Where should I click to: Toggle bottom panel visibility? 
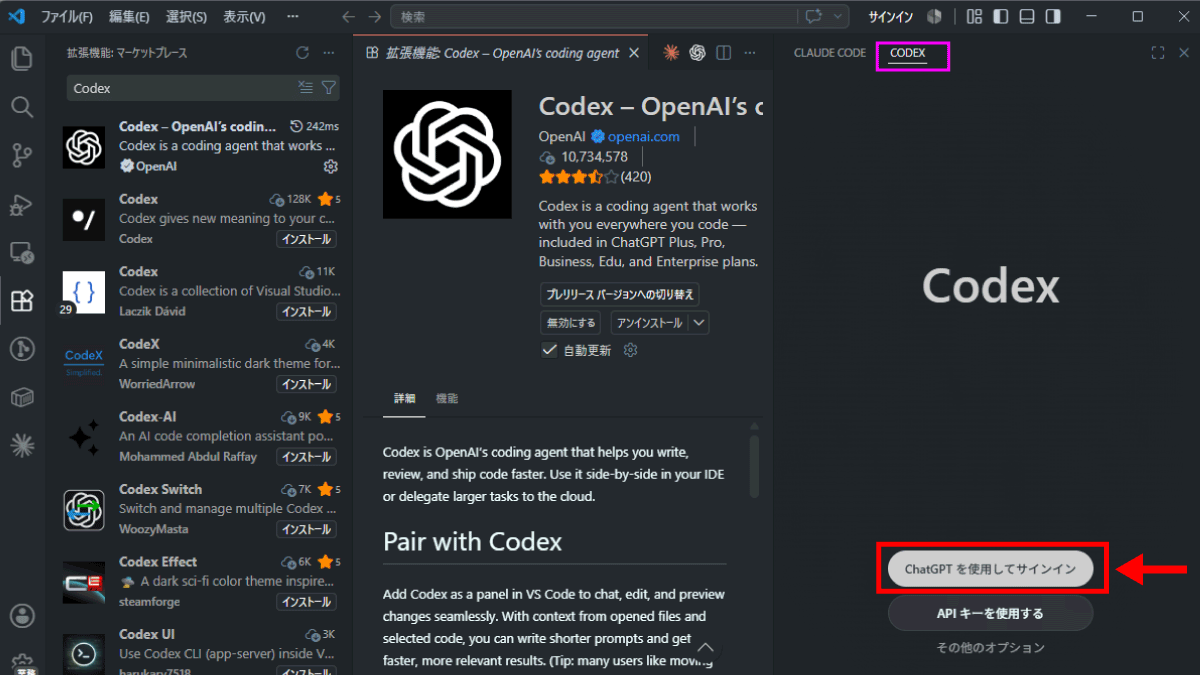tap(1027, 17)
